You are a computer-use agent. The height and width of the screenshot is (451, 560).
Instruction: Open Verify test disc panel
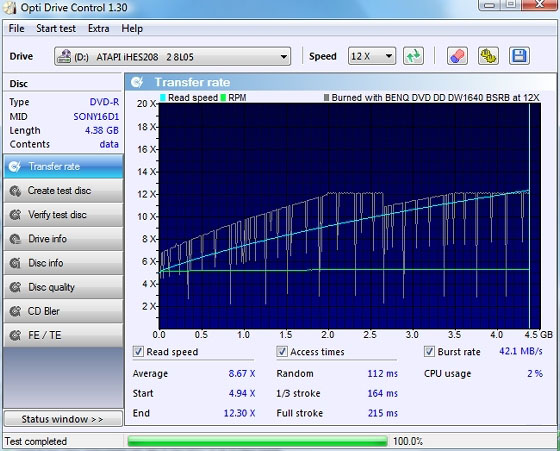pyautogui.click(x=63, y=215)
